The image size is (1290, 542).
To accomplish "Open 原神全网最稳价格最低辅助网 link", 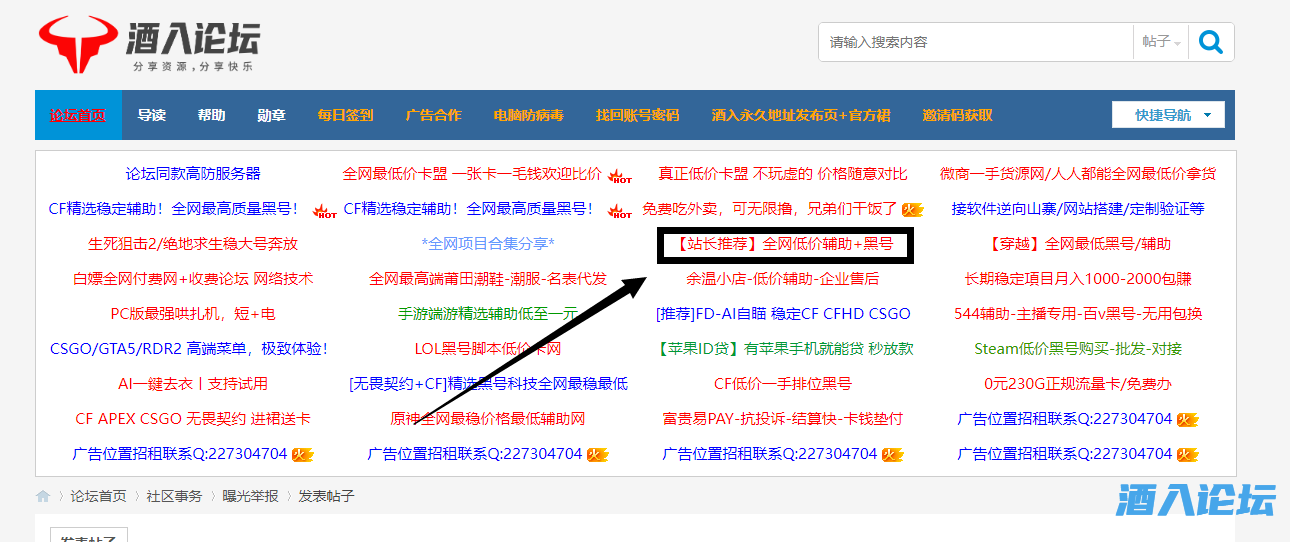I will click(488, 418).
